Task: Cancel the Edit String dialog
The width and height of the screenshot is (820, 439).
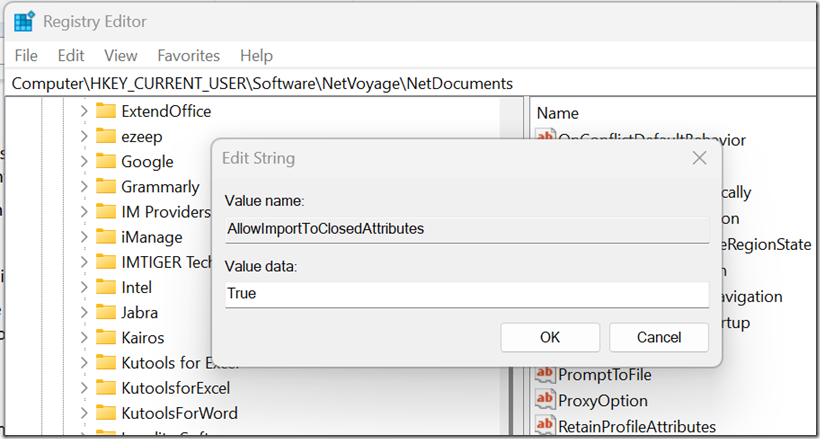Action: pyautogui.click(x=659, y=337)
